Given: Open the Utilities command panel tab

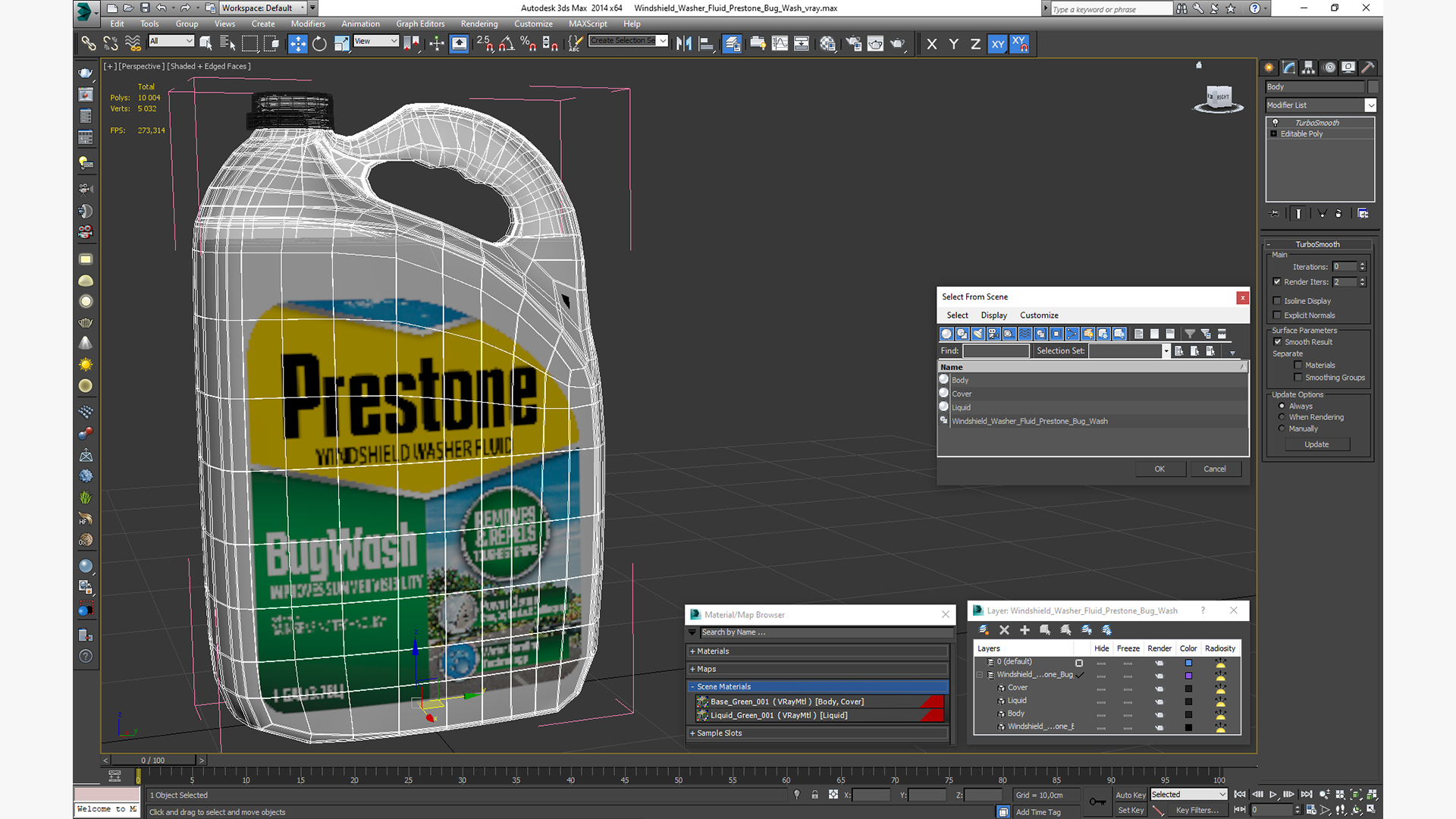Looking at the screenshot, I should (1368, 67).
